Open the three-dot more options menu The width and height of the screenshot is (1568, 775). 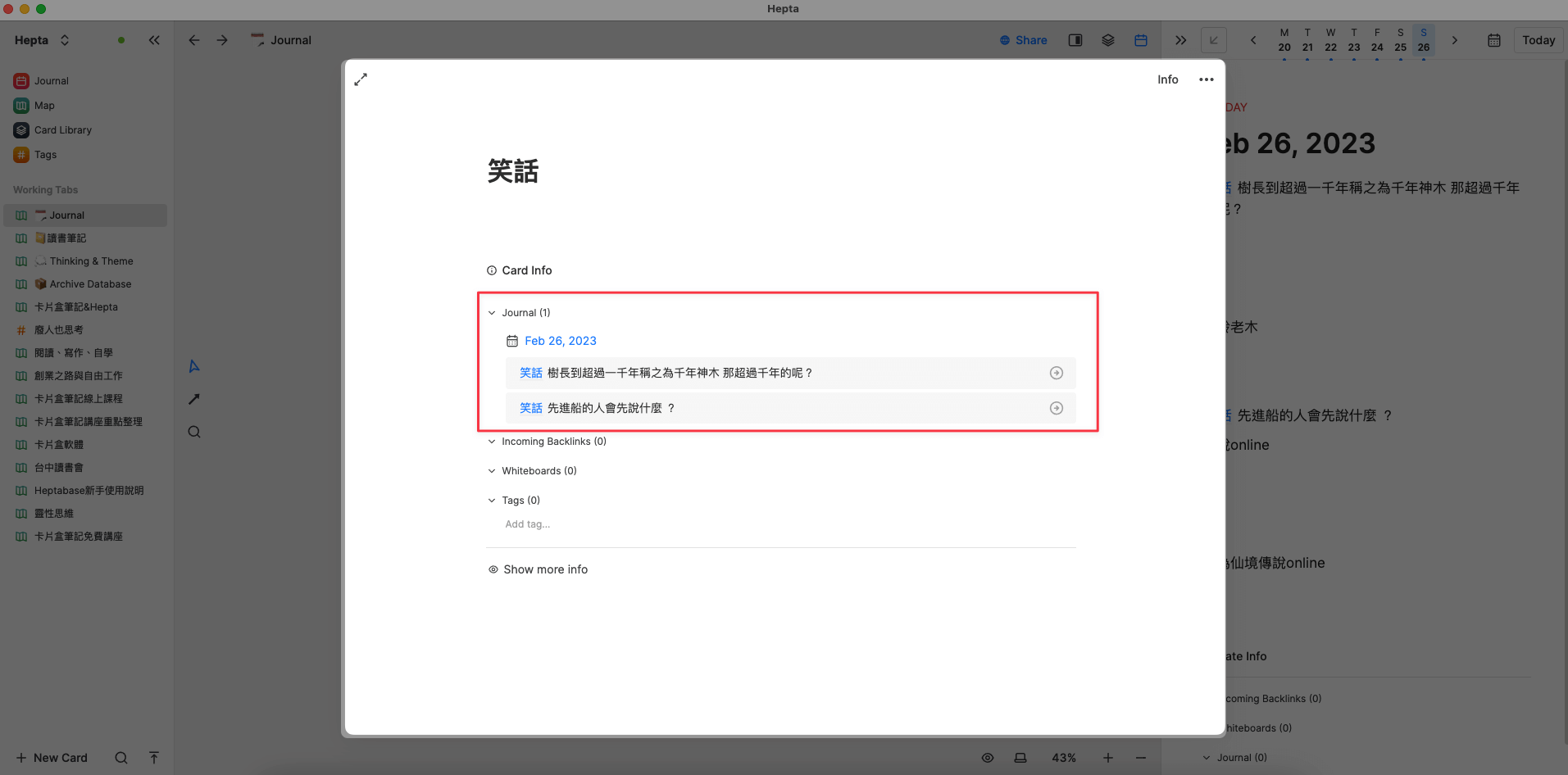[1206, 79]
